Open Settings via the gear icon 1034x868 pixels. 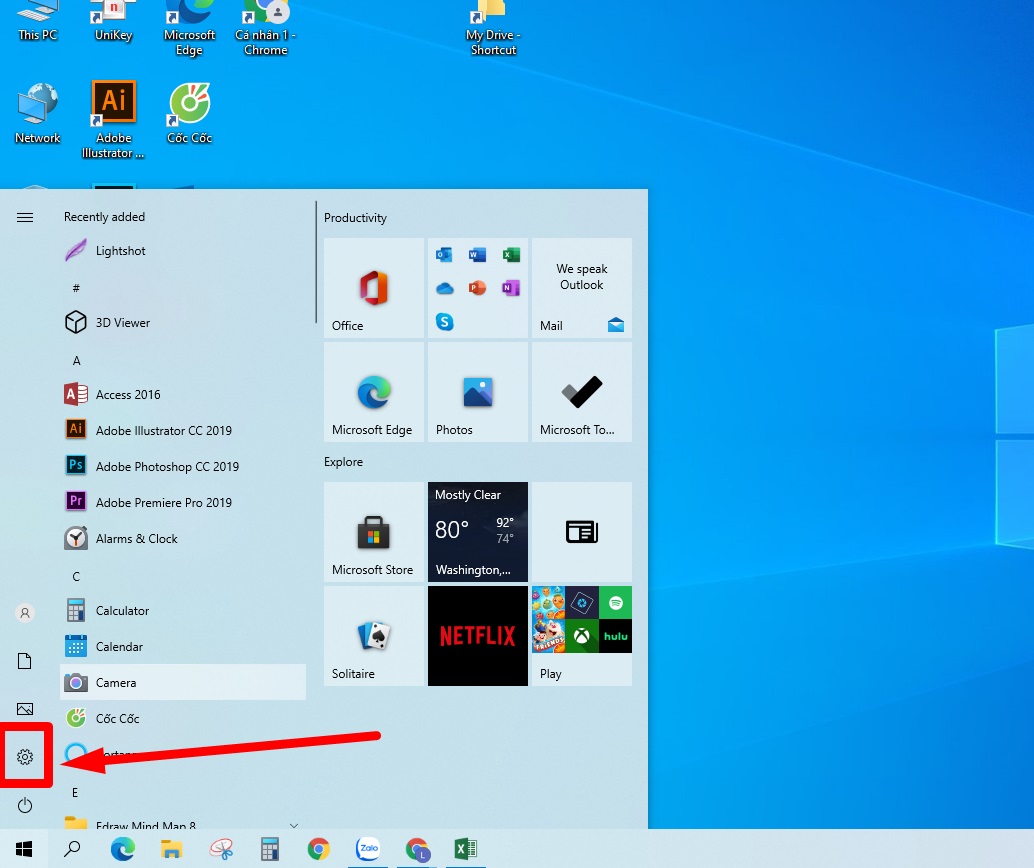[x=26, y=757]
